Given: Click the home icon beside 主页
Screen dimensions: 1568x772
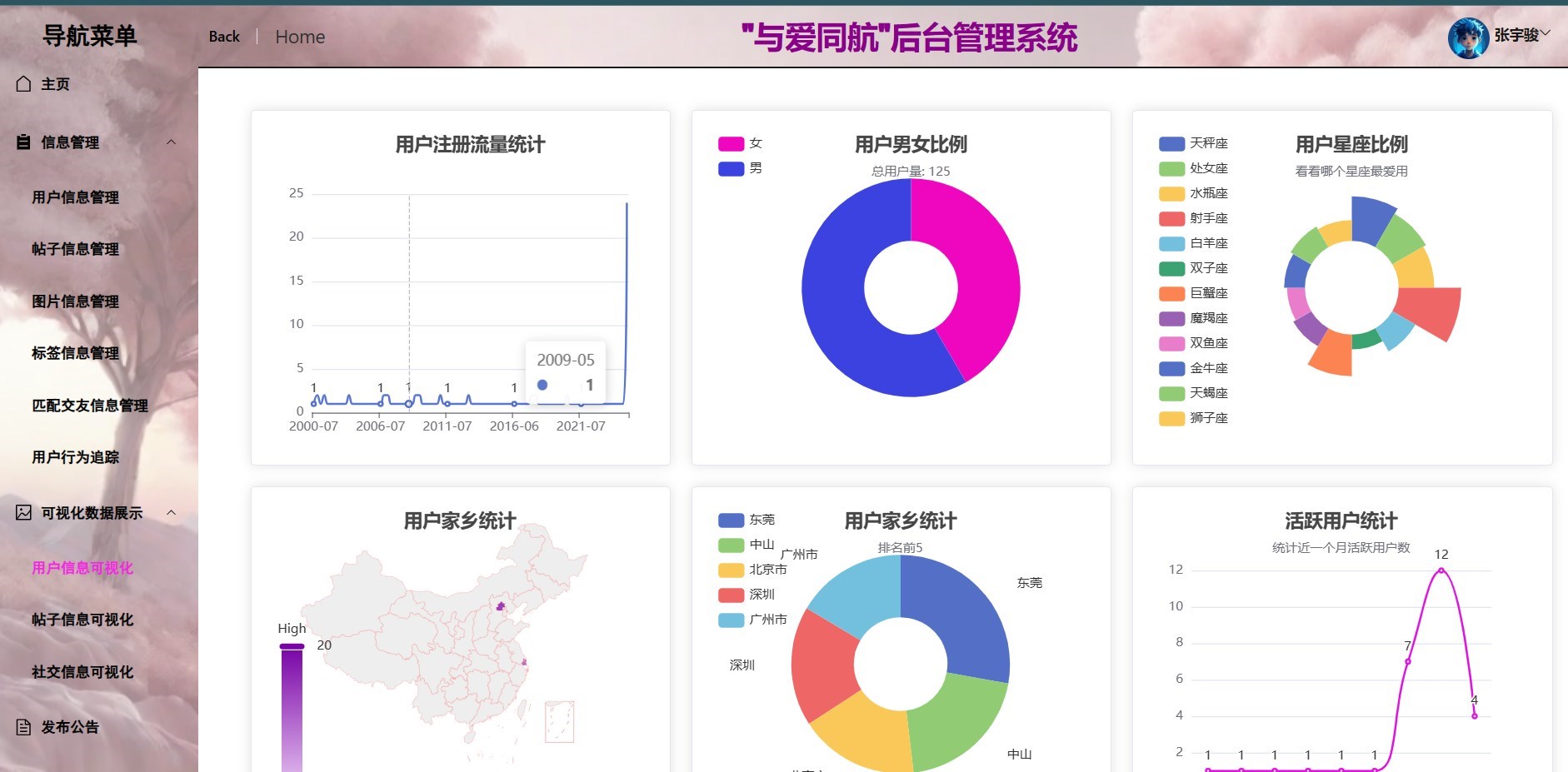Looking at the screenshot, I should pyautogui.click(x=23, y=84).
